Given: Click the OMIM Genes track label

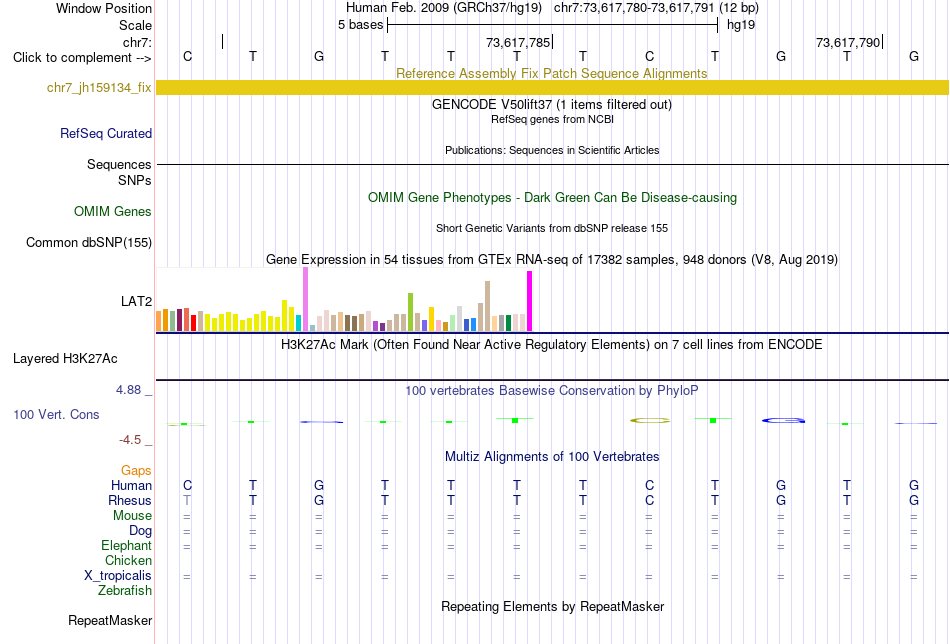Looking at the screenshot, I should pos(113,211).
